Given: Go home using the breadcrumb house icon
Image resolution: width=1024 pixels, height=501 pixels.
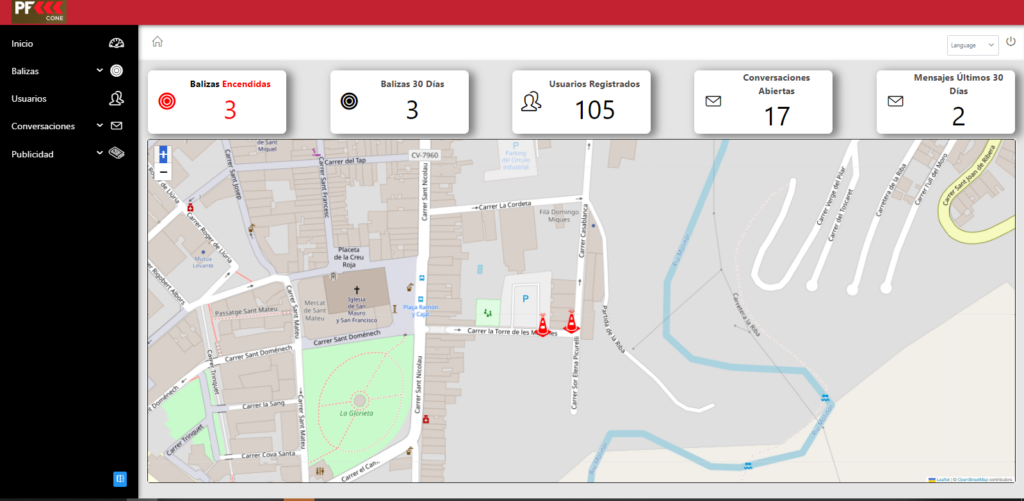Looking at the screenshot, I should [x=157, y=42].
